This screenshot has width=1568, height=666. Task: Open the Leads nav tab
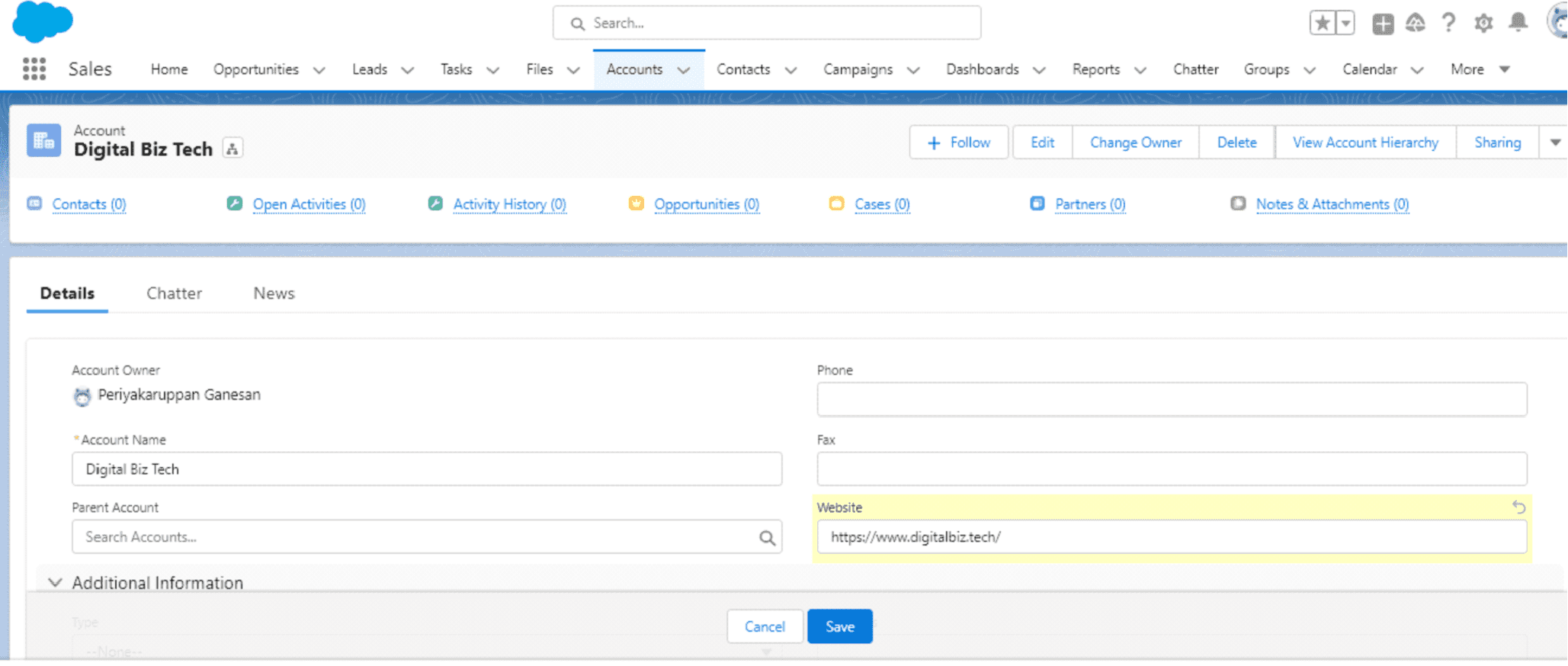370,69
